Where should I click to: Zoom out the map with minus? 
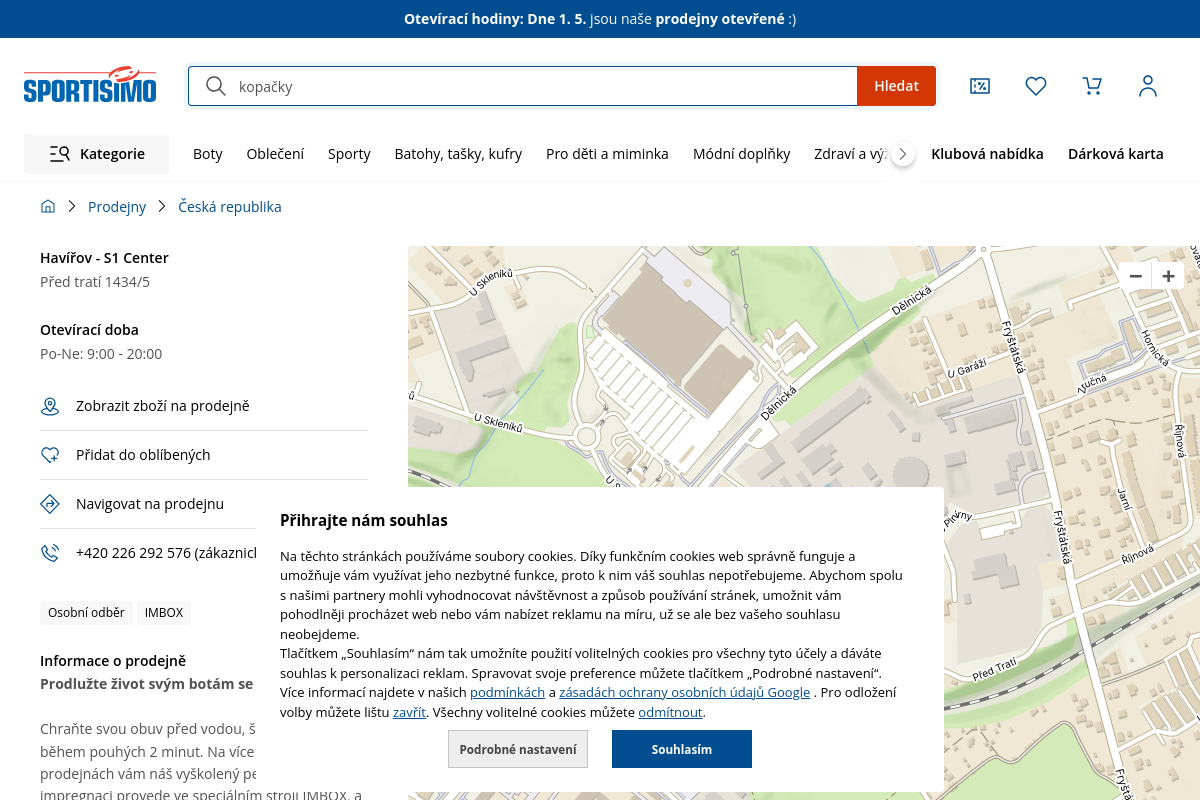pyautogui.click(x=1135, y=276)
